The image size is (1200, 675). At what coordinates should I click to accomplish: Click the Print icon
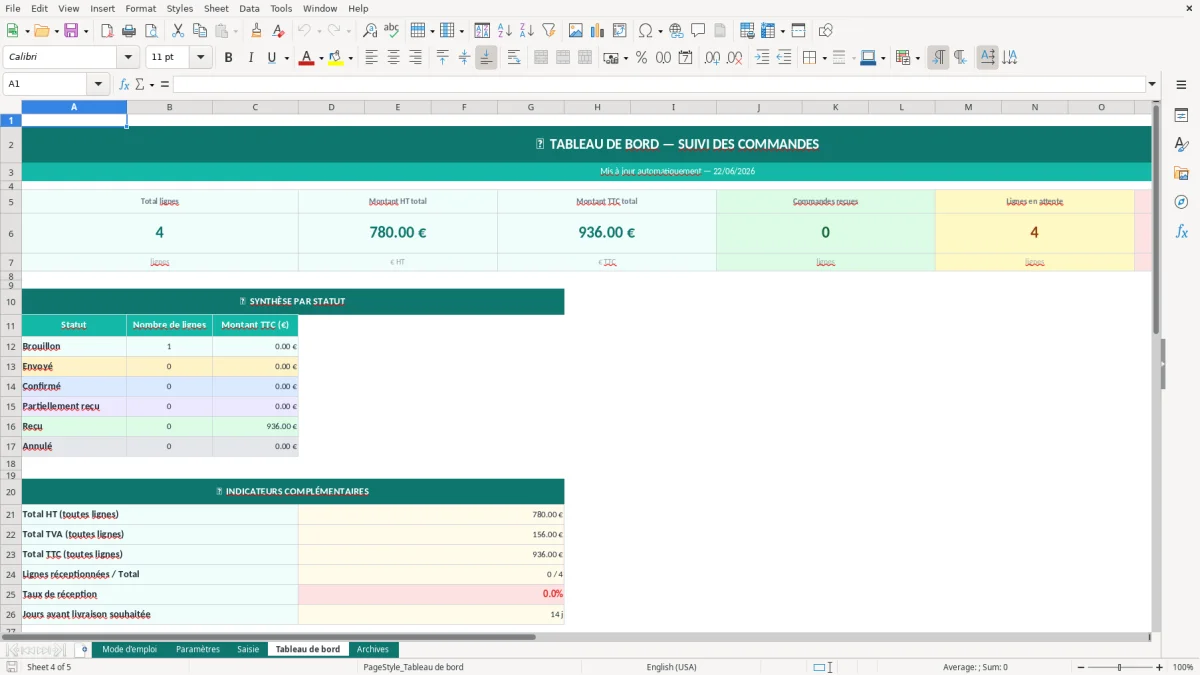tap(129, 31)
